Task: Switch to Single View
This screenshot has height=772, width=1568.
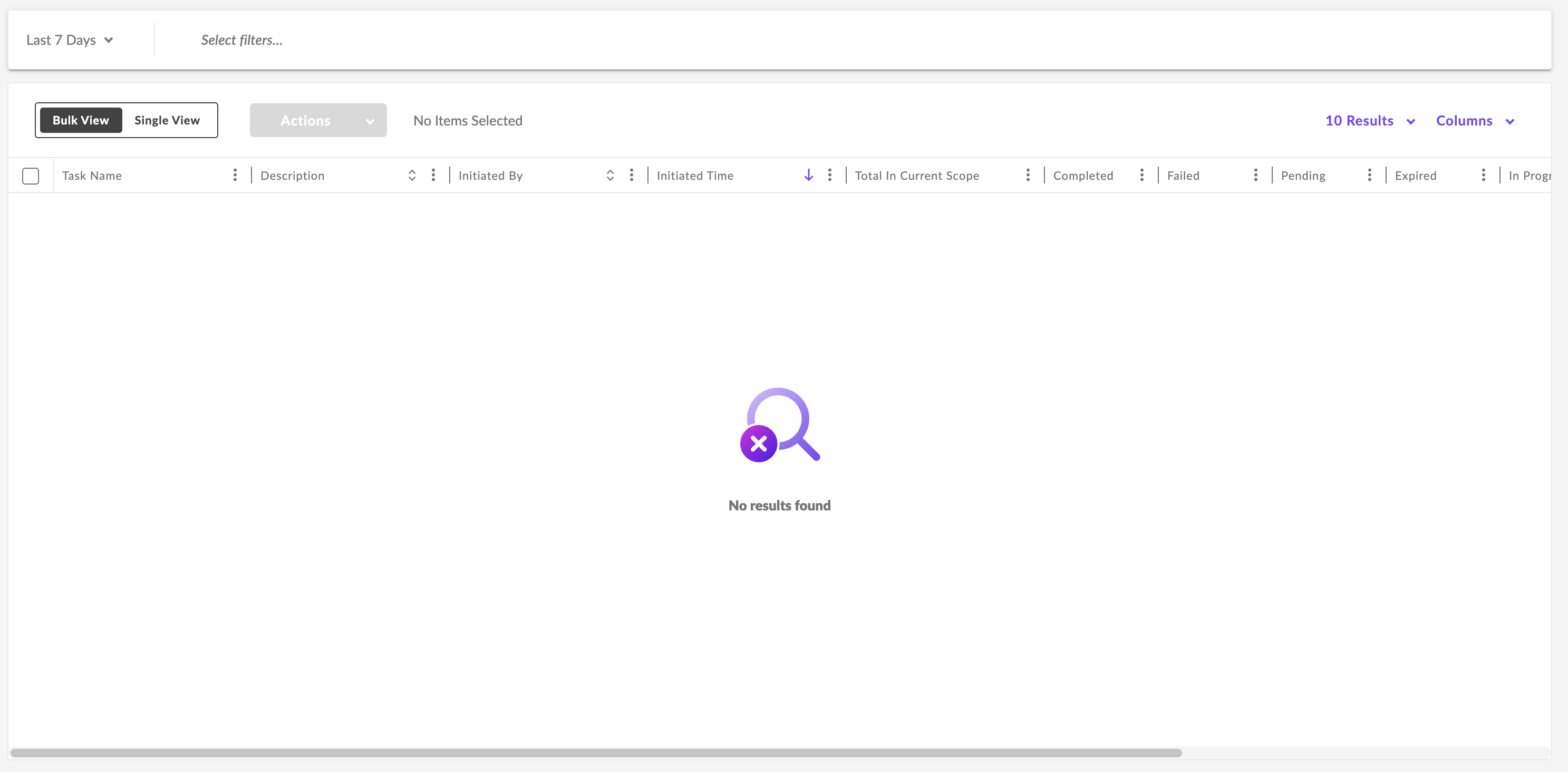Action: (x=167, y=121)
